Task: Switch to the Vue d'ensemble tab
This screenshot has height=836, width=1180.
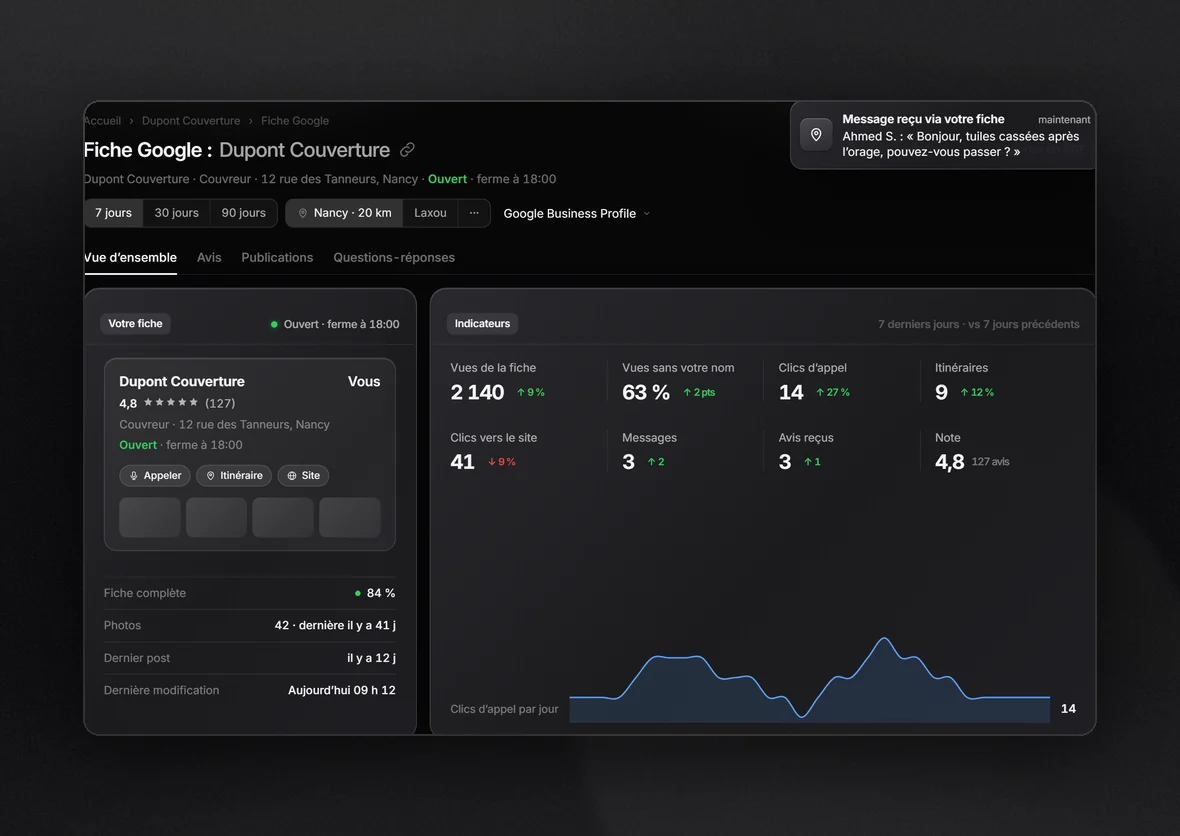Action: 130,257
